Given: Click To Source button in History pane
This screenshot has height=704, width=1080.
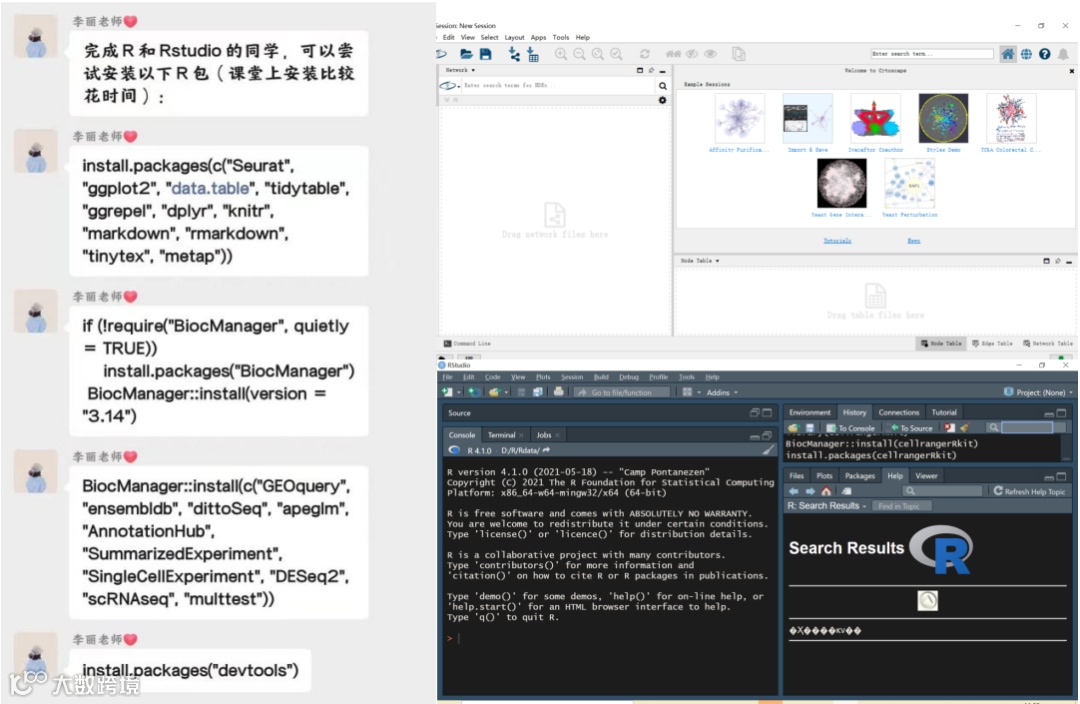Looking at the screenshot, I should click(x=911, y=428).
